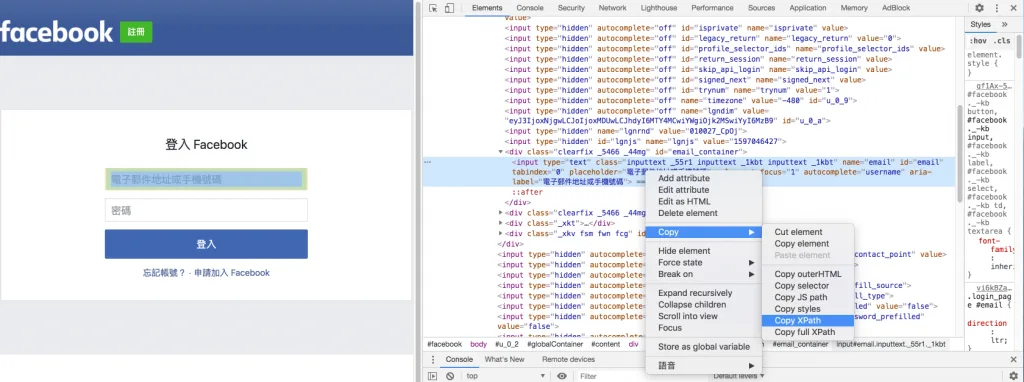The width and height of the screenshot is (1024, 382).
Task: Expand the _xkt div node
Action: (x=501, y=223)
